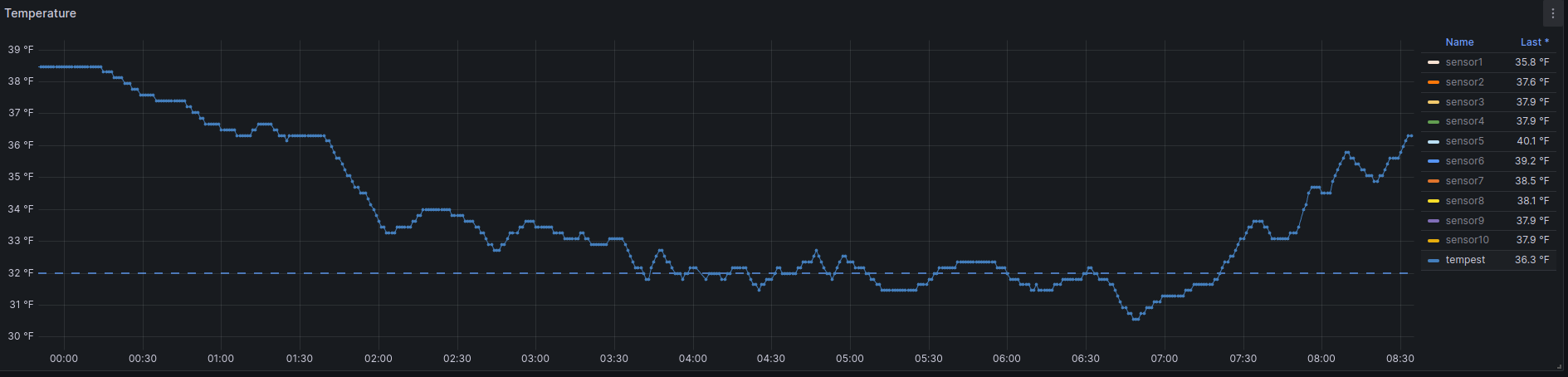Screen dimensions: 1568x377
Task: Click the Temperature panel title
Action: coord(40,13)
